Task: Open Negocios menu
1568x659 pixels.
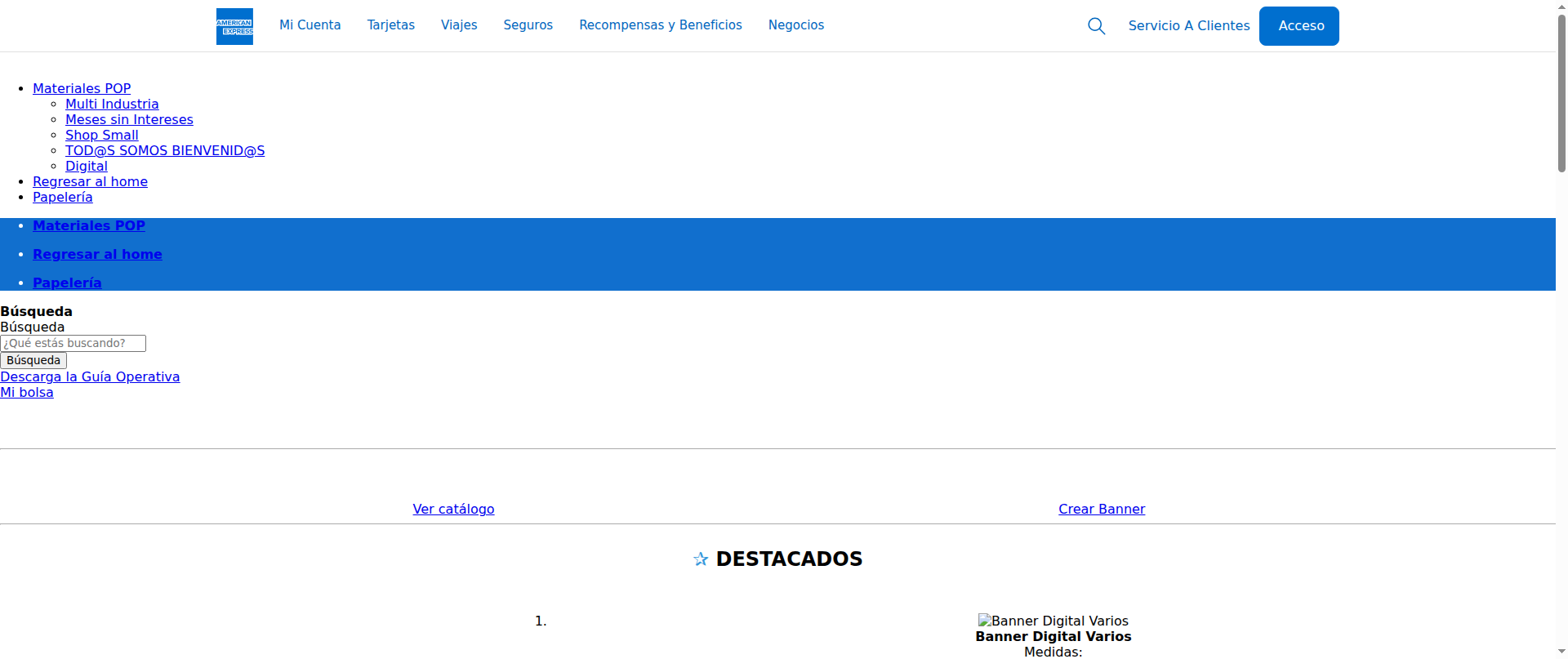Action: (796, 25)
